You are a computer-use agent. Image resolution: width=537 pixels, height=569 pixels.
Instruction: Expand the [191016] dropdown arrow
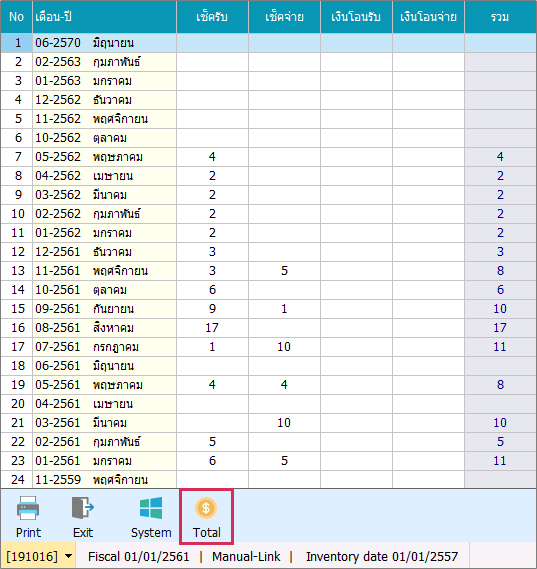pos(68,556)
